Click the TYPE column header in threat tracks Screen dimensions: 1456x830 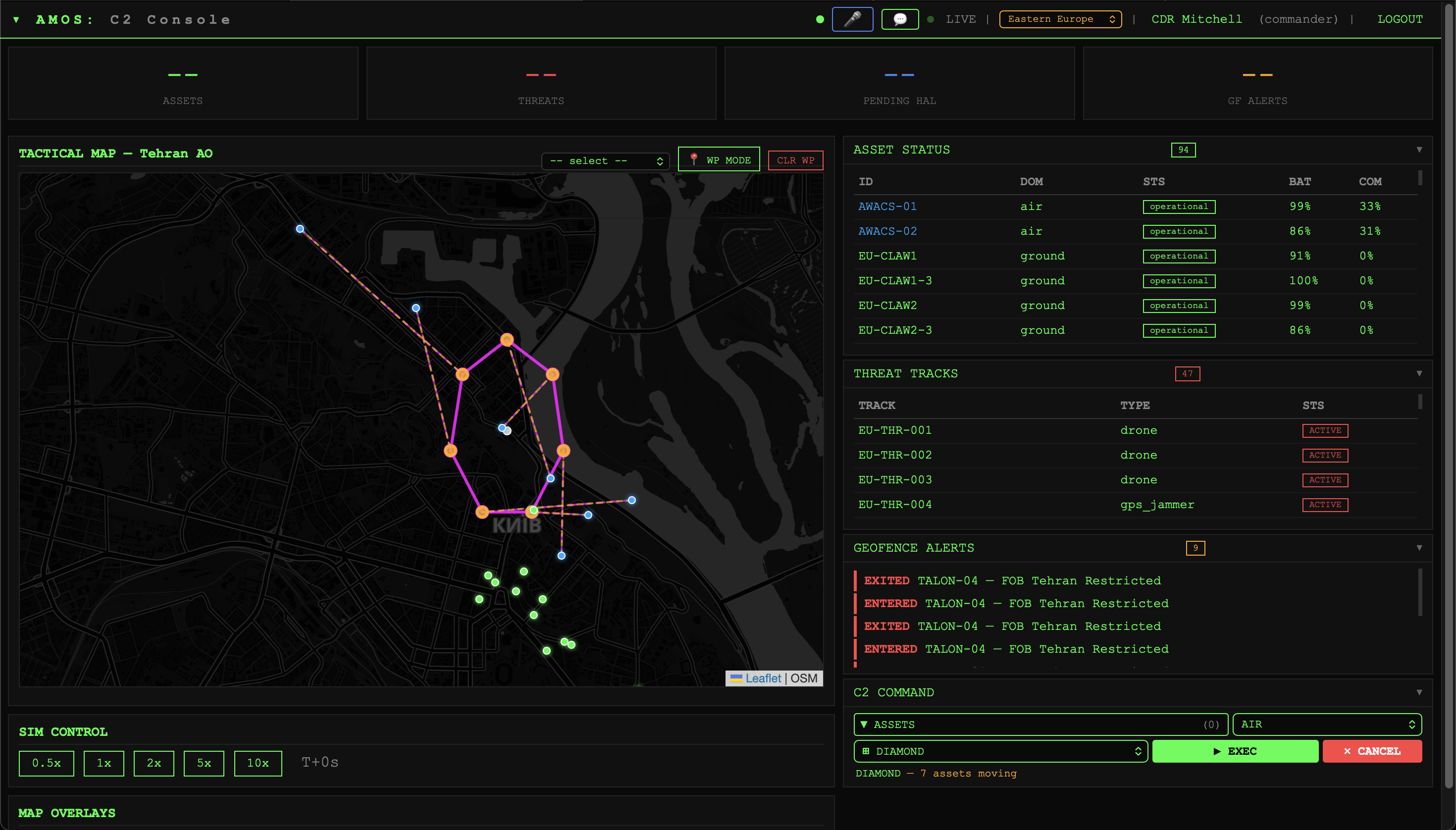click(1135, 406)
